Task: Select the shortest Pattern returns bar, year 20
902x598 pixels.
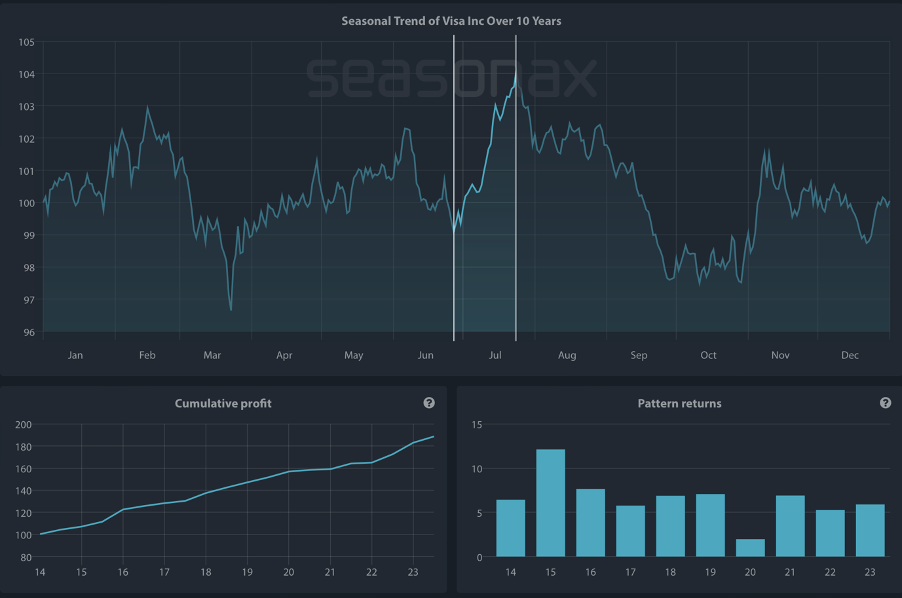Action: click(x=751, y=548)
